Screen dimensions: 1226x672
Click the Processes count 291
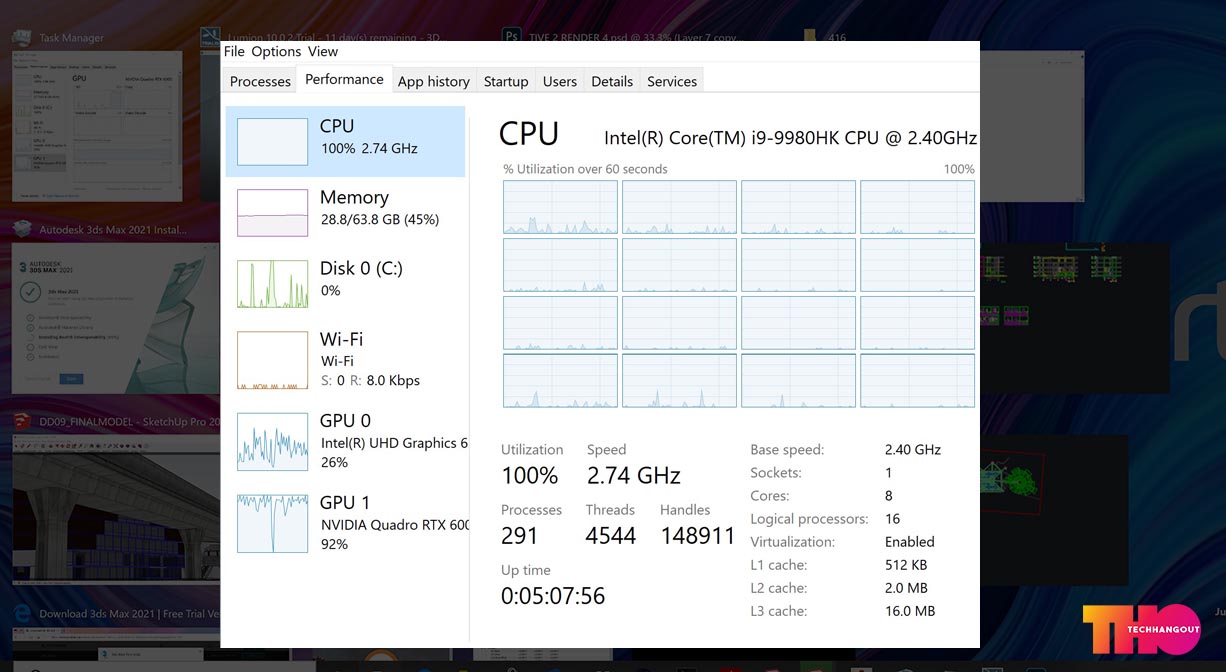coord(520,535)
